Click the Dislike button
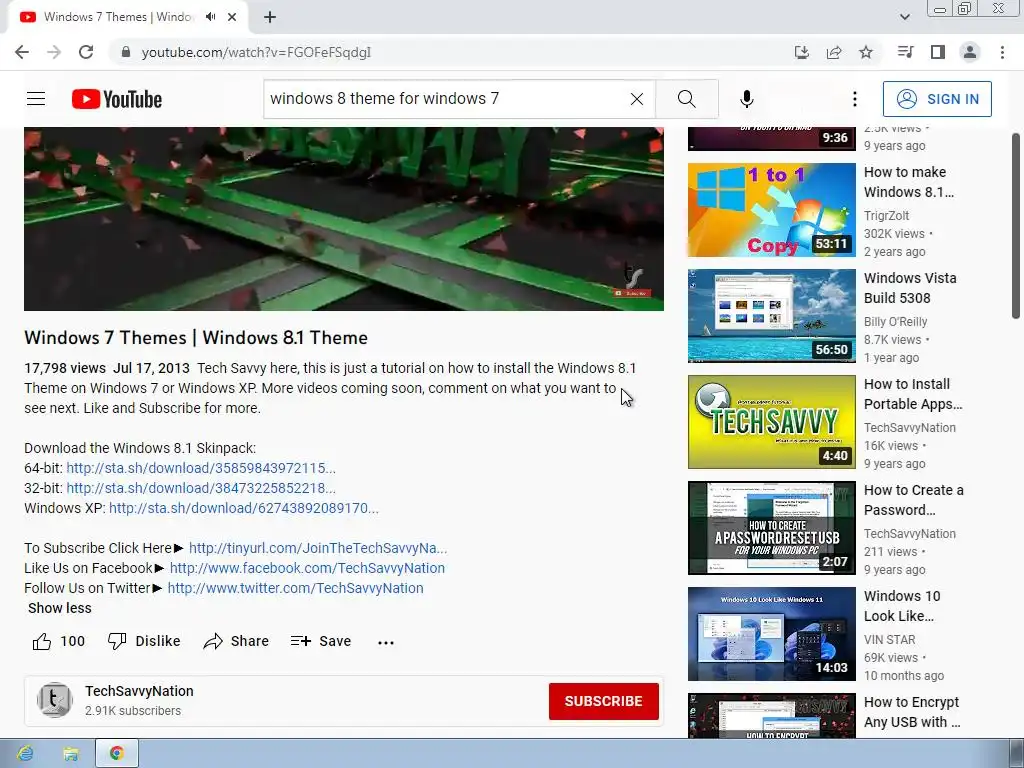The height and width of the screenshot is (768, 1024). [x=144, y=641]
